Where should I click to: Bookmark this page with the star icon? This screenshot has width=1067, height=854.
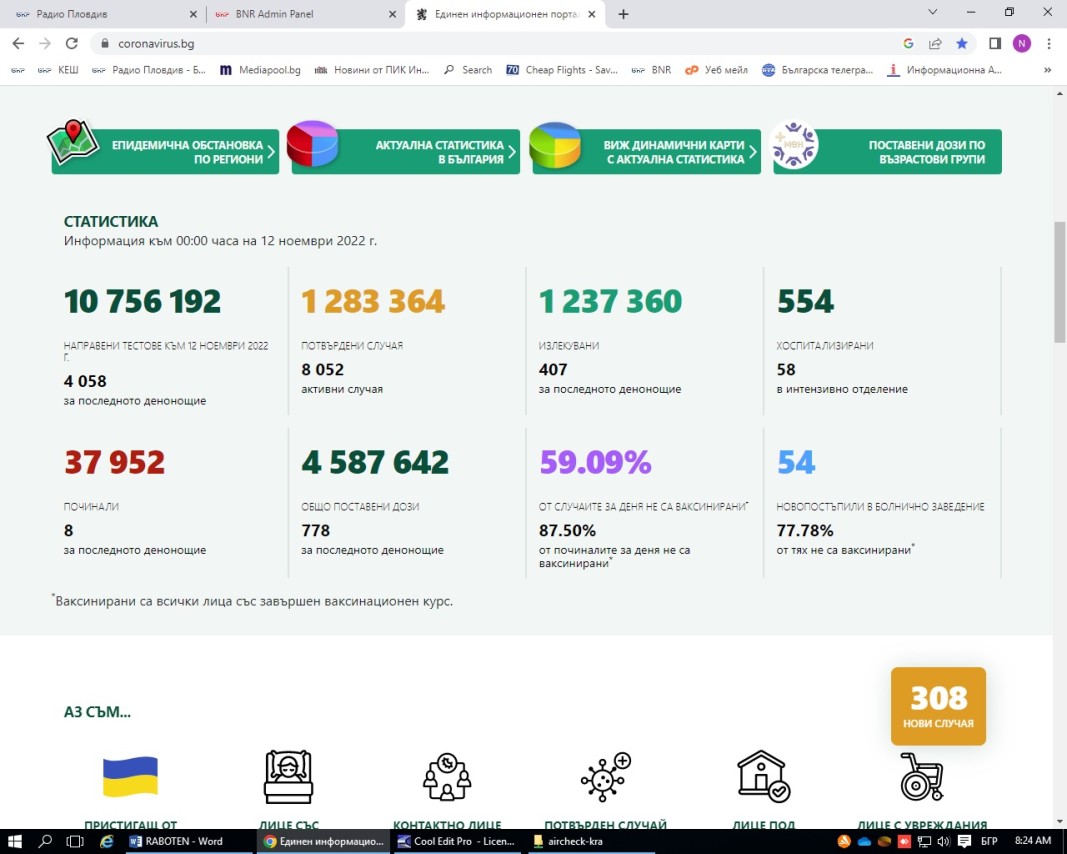pyautogui.click(x=961, y=43)
